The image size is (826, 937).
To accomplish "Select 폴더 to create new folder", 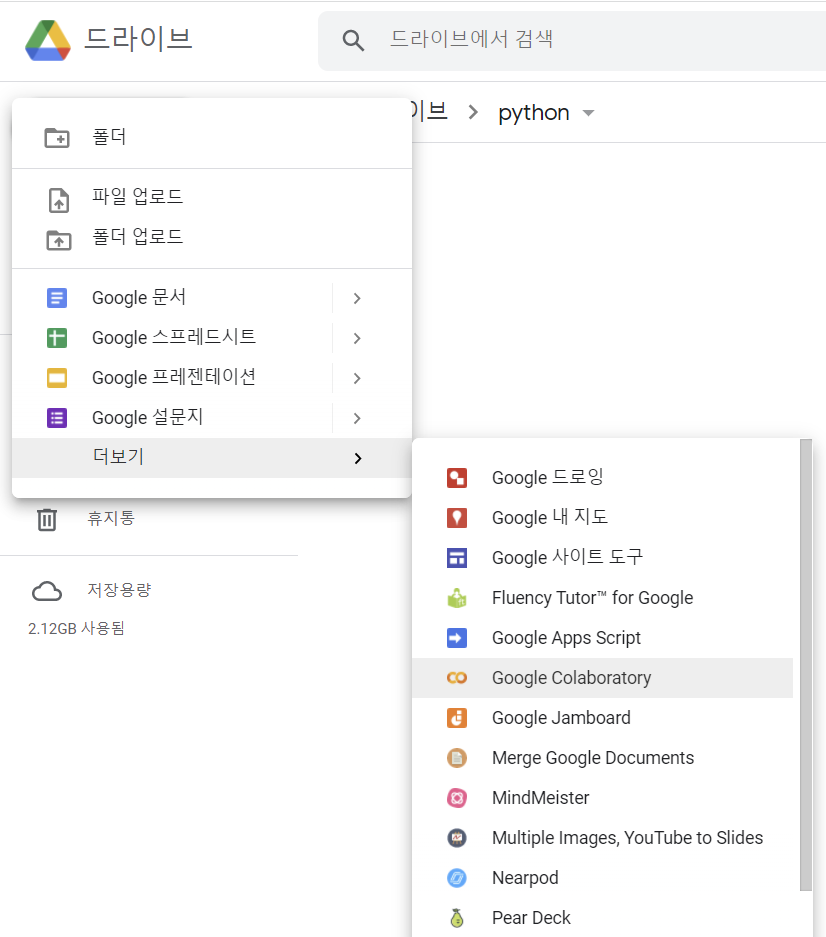I will pos(212,137).
